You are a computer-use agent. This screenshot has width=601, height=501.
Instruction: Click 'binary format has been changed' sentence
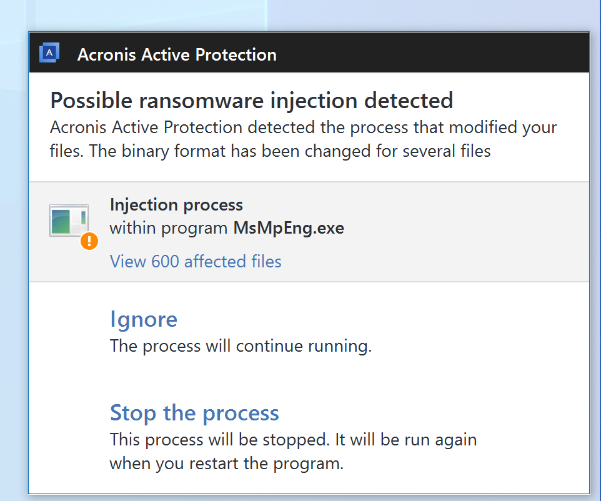290,151
